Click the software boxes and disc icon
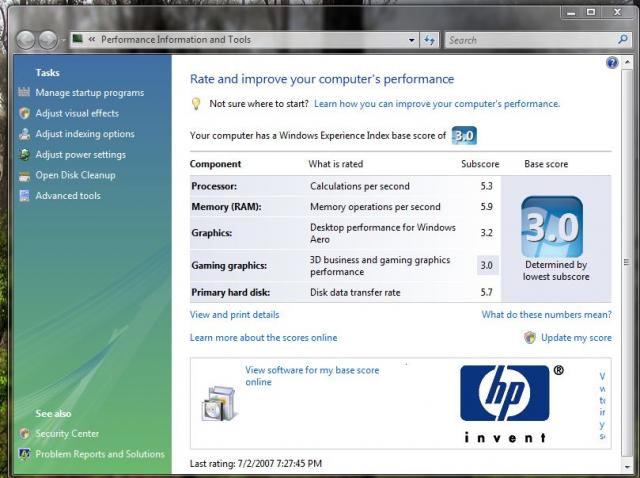The width and height of the screenshot is (640, 478). point(219,404)
